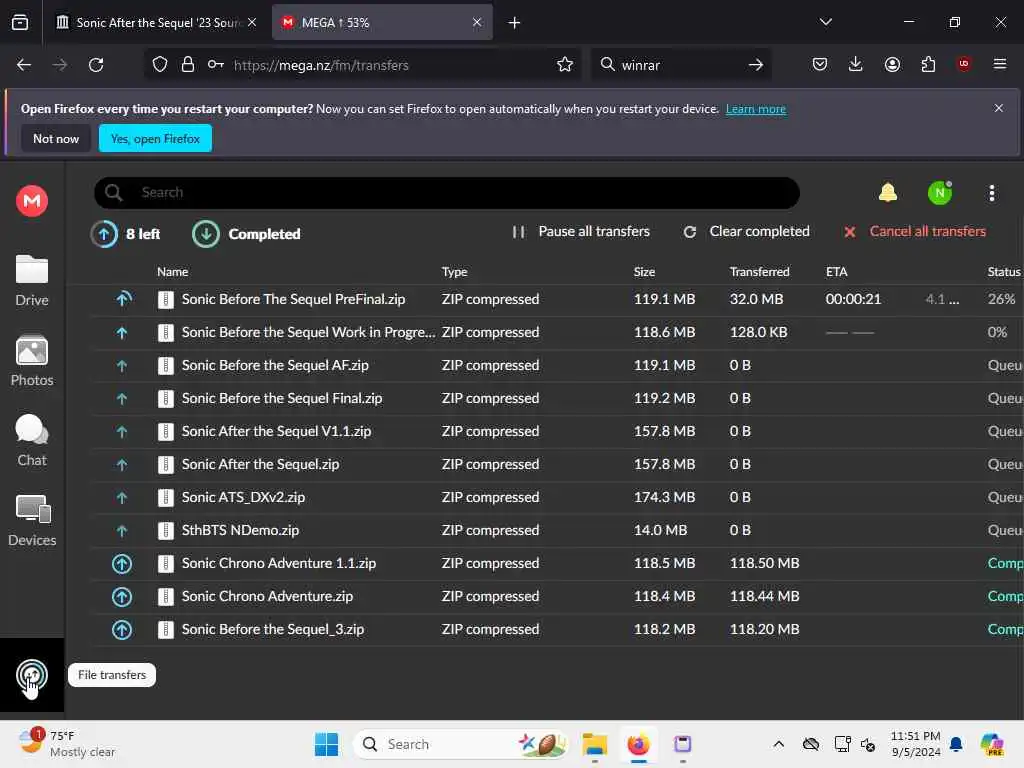Select Sonic After the Sequel V1.1.zip
Image resolution: width=1024 pixels, height=768 pixels.
tap(556, 432)
